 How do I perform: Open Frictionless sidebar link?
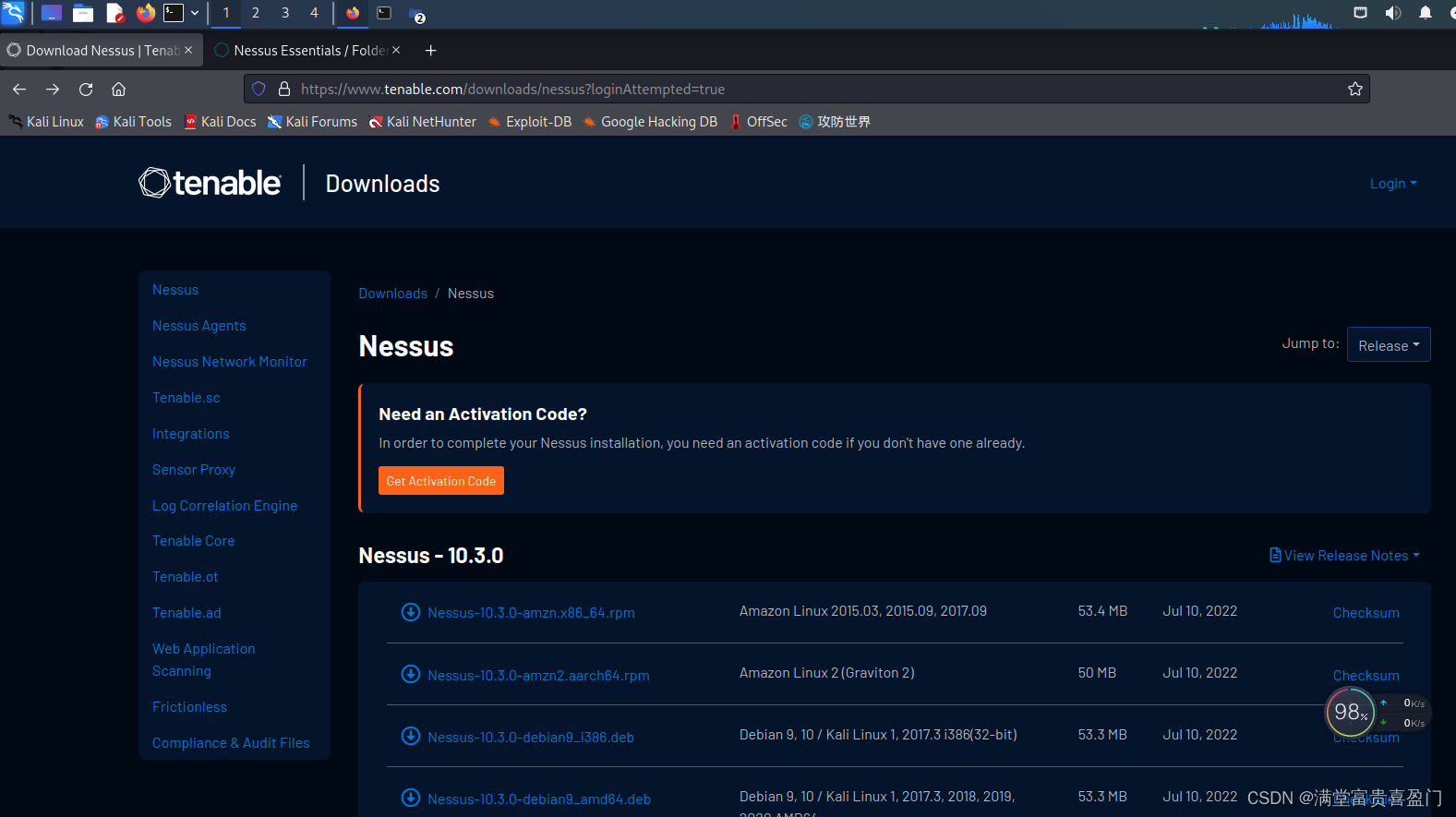click(189, 707)
